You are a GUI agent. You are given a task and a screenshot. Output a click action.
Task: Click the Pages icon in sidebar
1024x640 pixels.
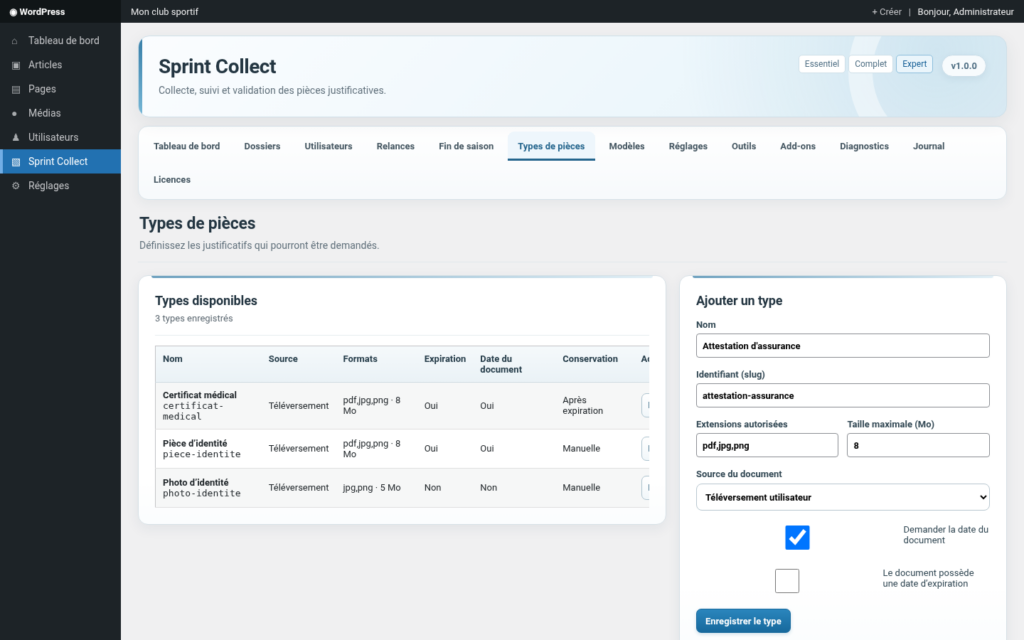click(x=16, y=89)
